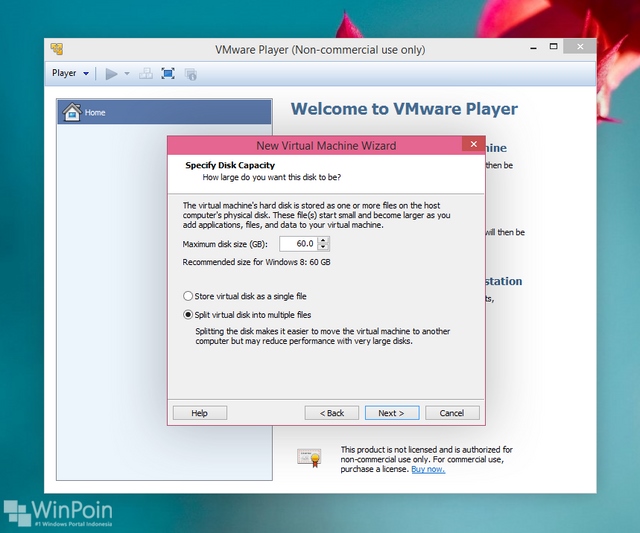The image size is (640, 533).
Task: Click the Unity mode toolbar icon
Action: pyautogui.click(x=191, y=74)
